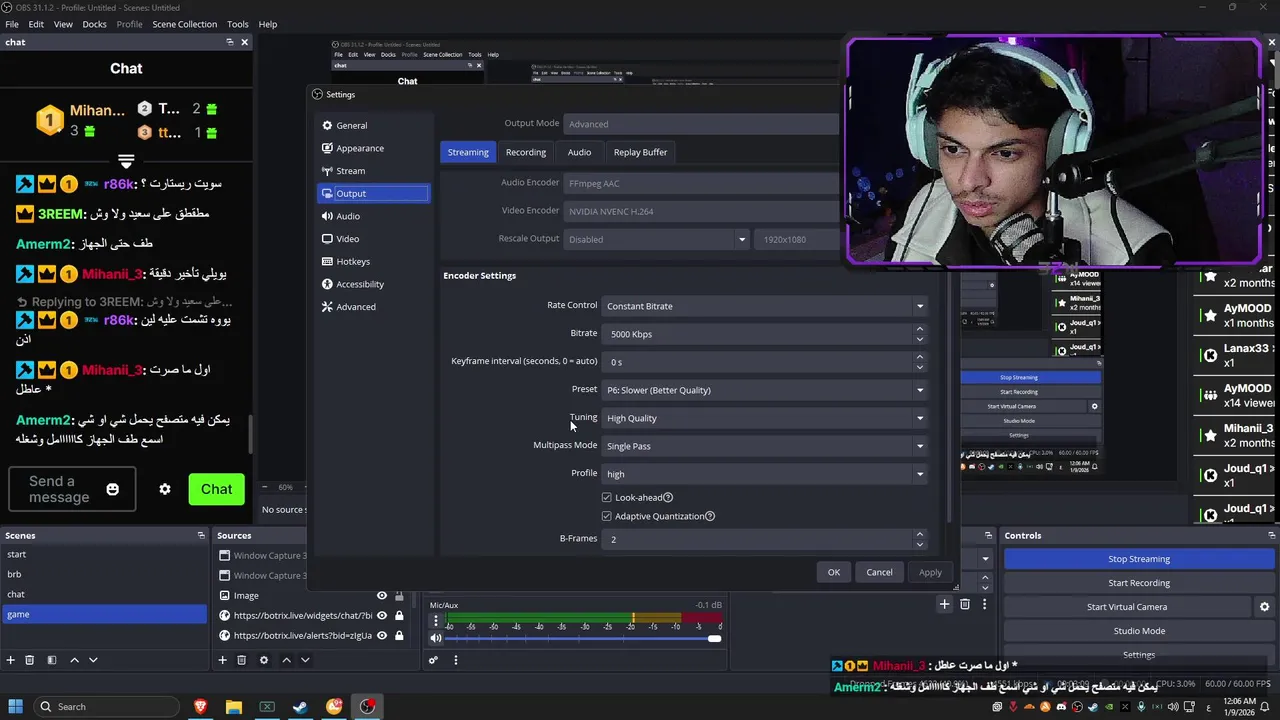Add a scene transition with the plus icon
This screenshot has width=1280, height=720.
[x=944, y=604]
